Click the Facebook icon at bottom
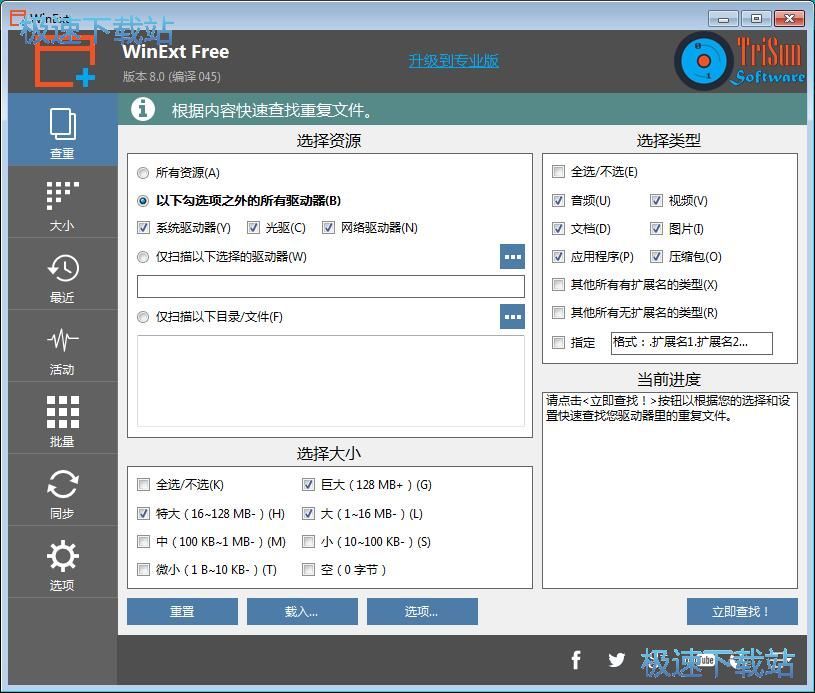This screenshot has width=815, height=693. [x=576, y=660]
